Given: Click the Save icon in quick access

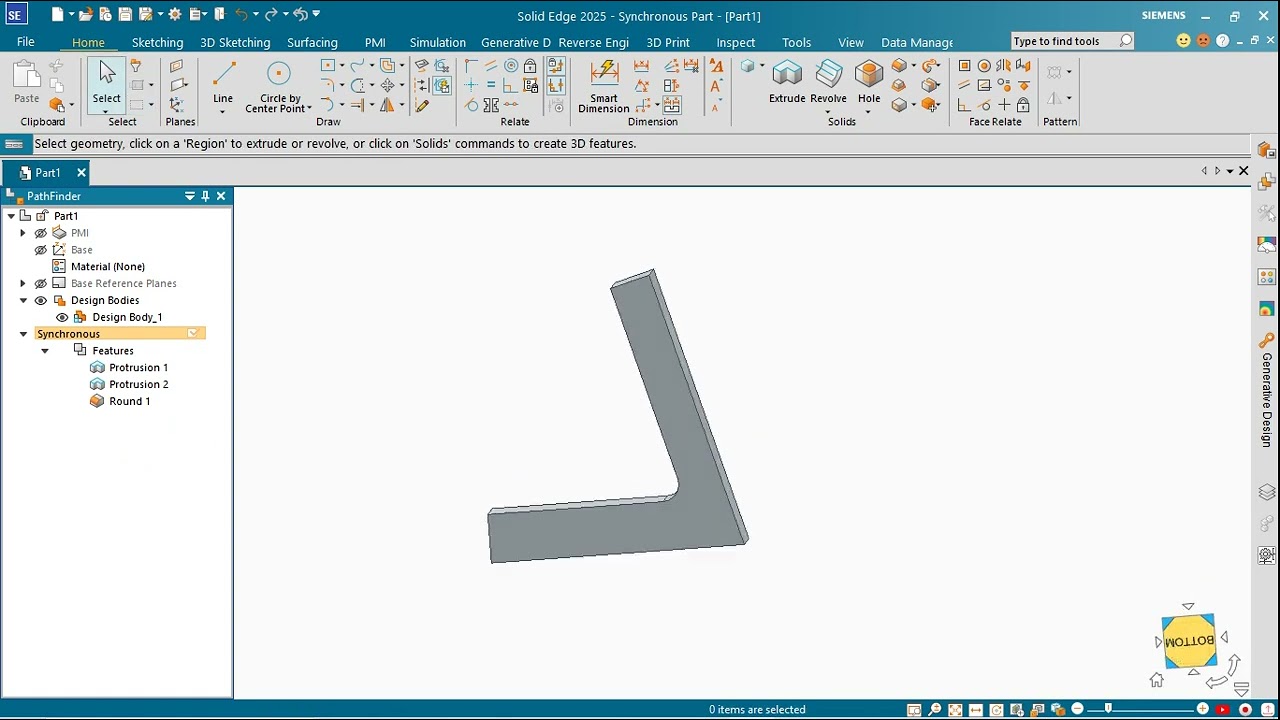Looking at the screenshot, I should click(125, 15).
